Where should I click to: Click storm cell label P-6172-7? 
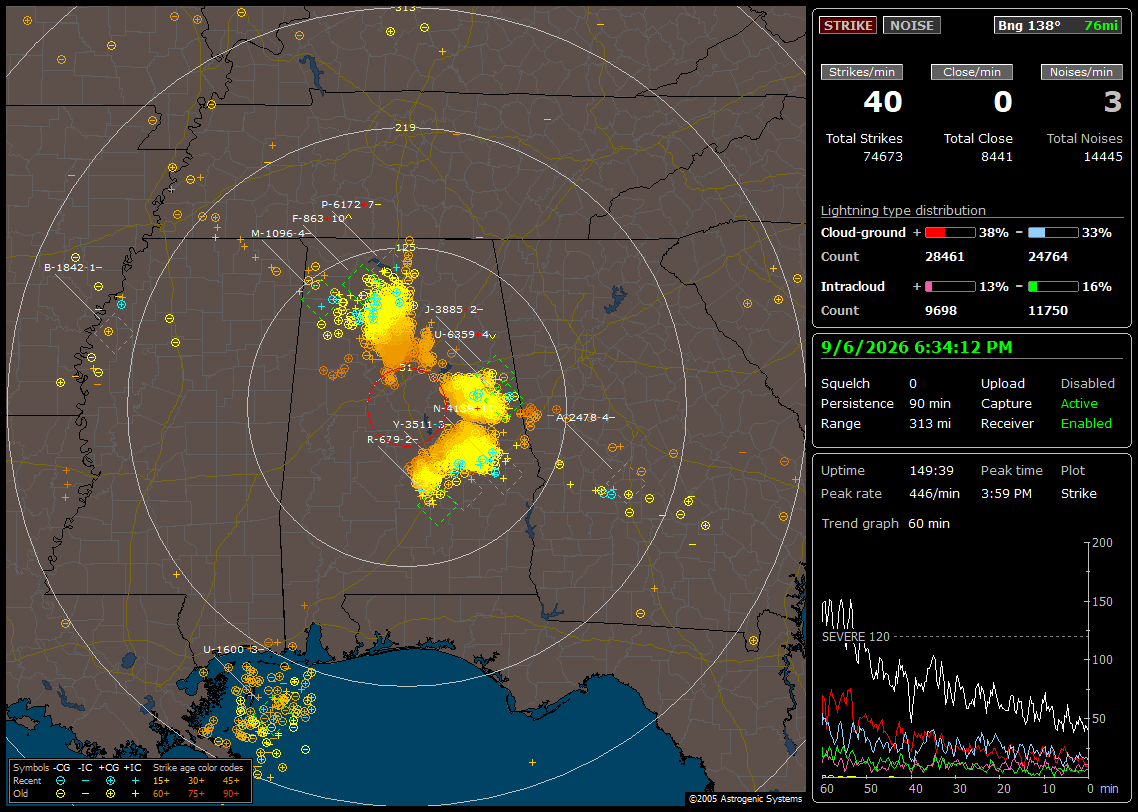(x=351, y=205)
